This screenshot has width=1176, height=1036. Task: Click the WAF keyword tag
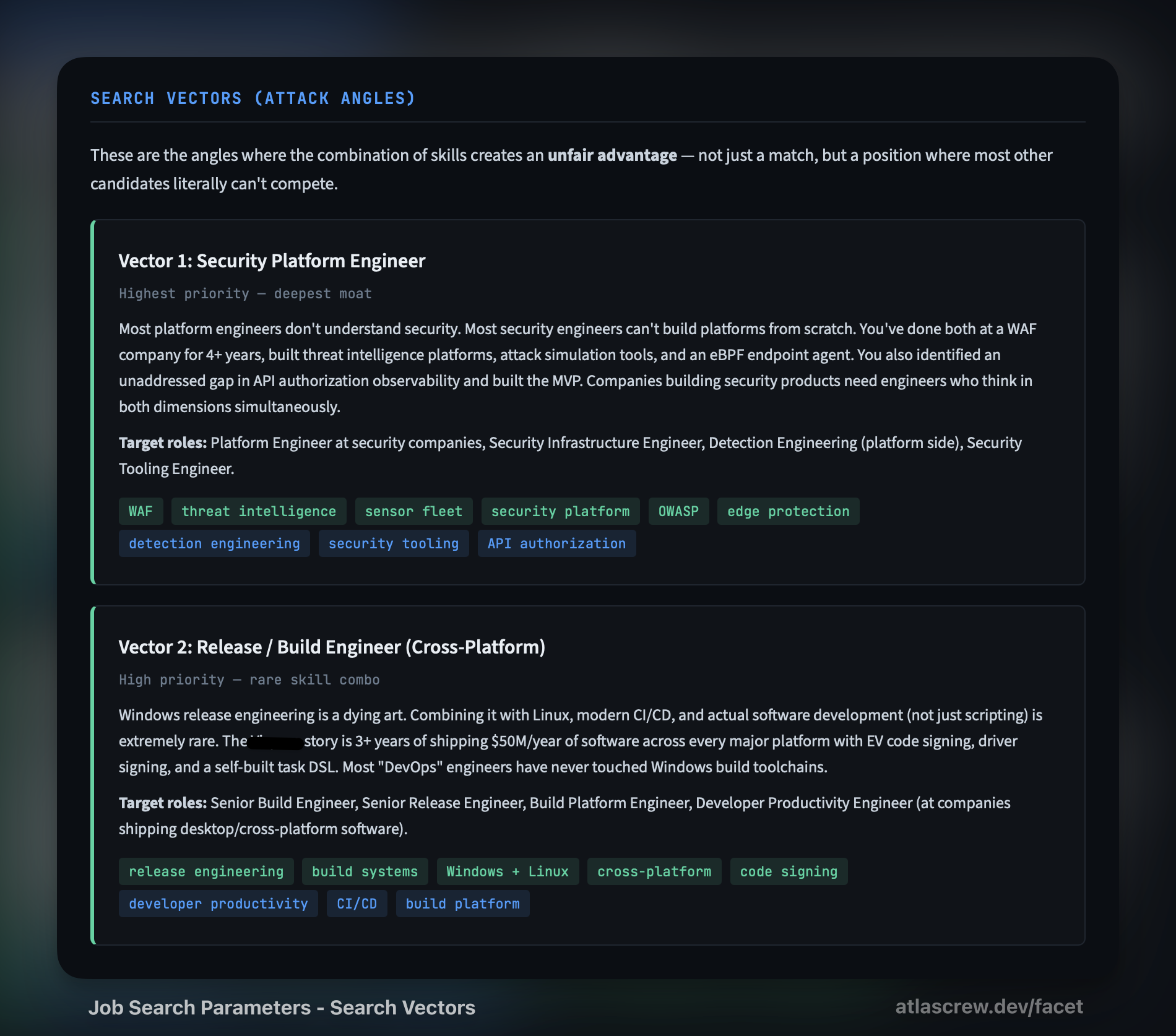pyautogui.click(x=141, y=511)
